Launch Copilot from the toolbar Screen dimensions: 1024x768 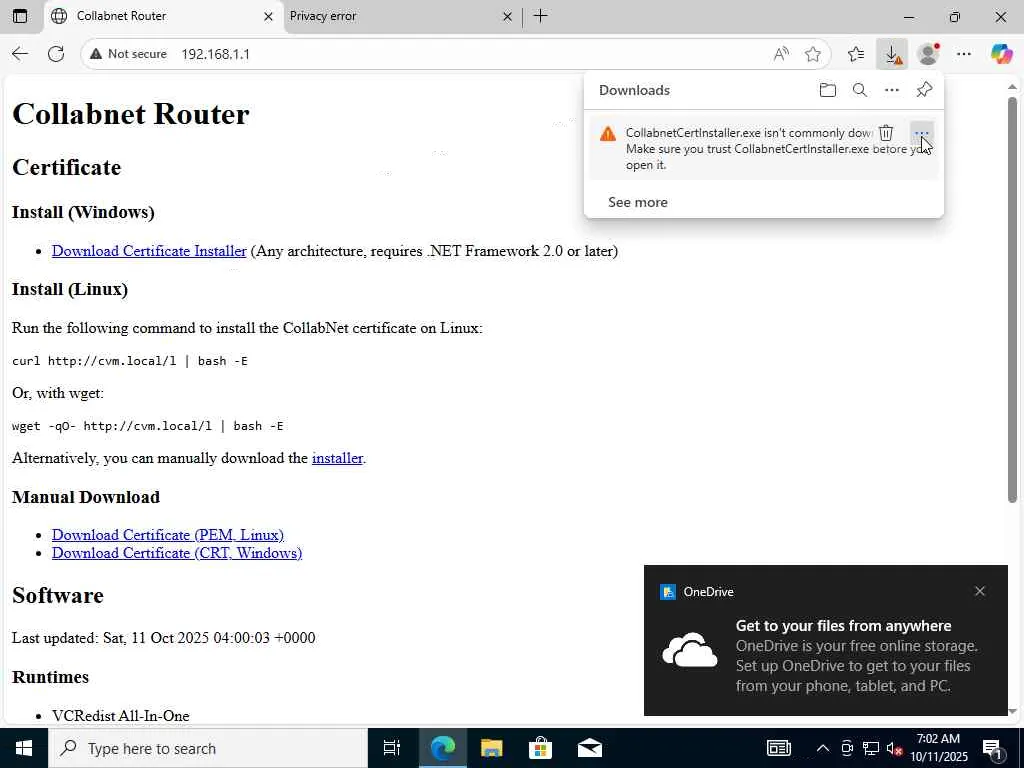tap(1001, 54)
